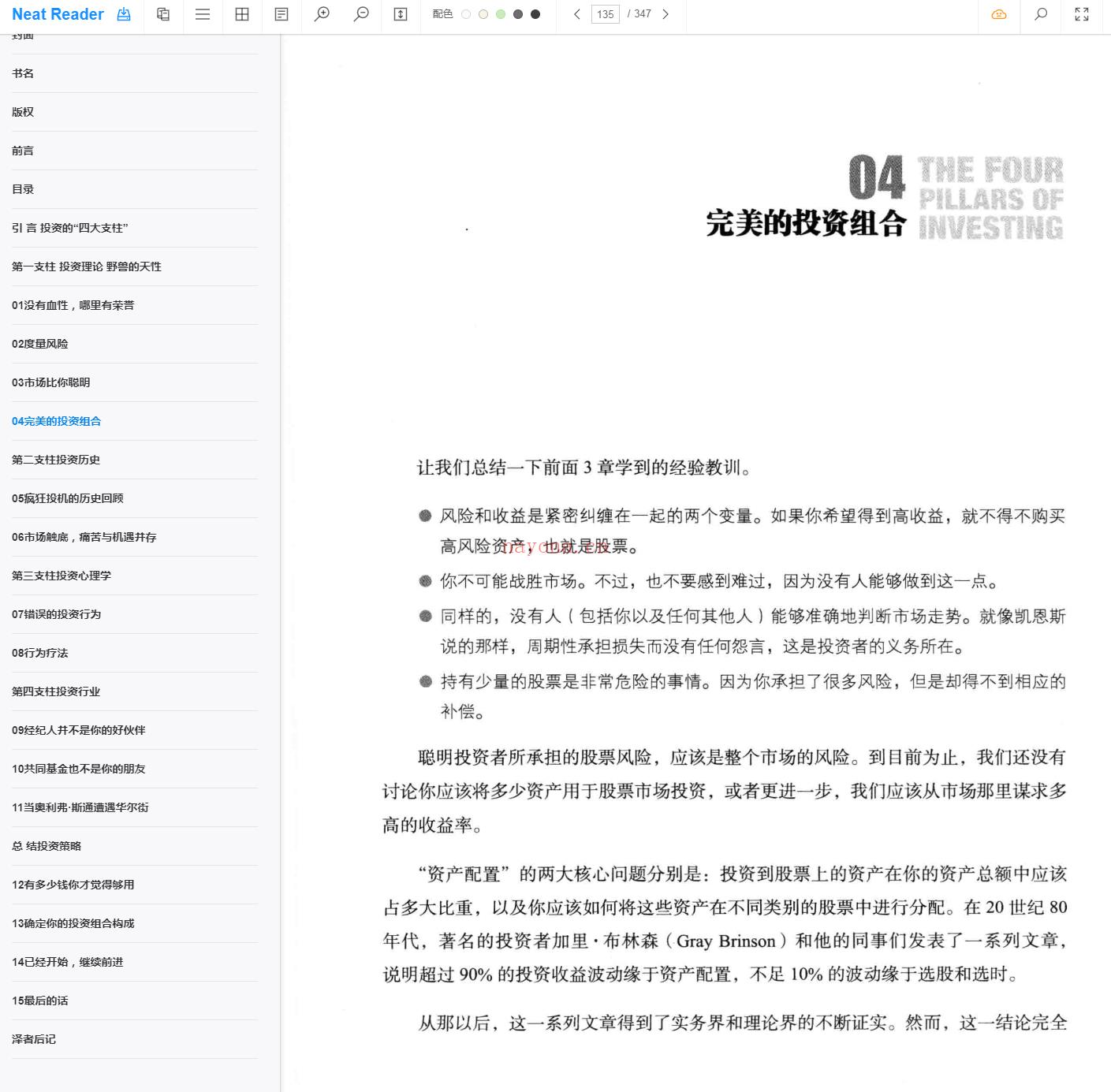The width and height of the screenshot is (1111, 1092).
Task: Click the zoom out magnifier
Action: [361, 14]
